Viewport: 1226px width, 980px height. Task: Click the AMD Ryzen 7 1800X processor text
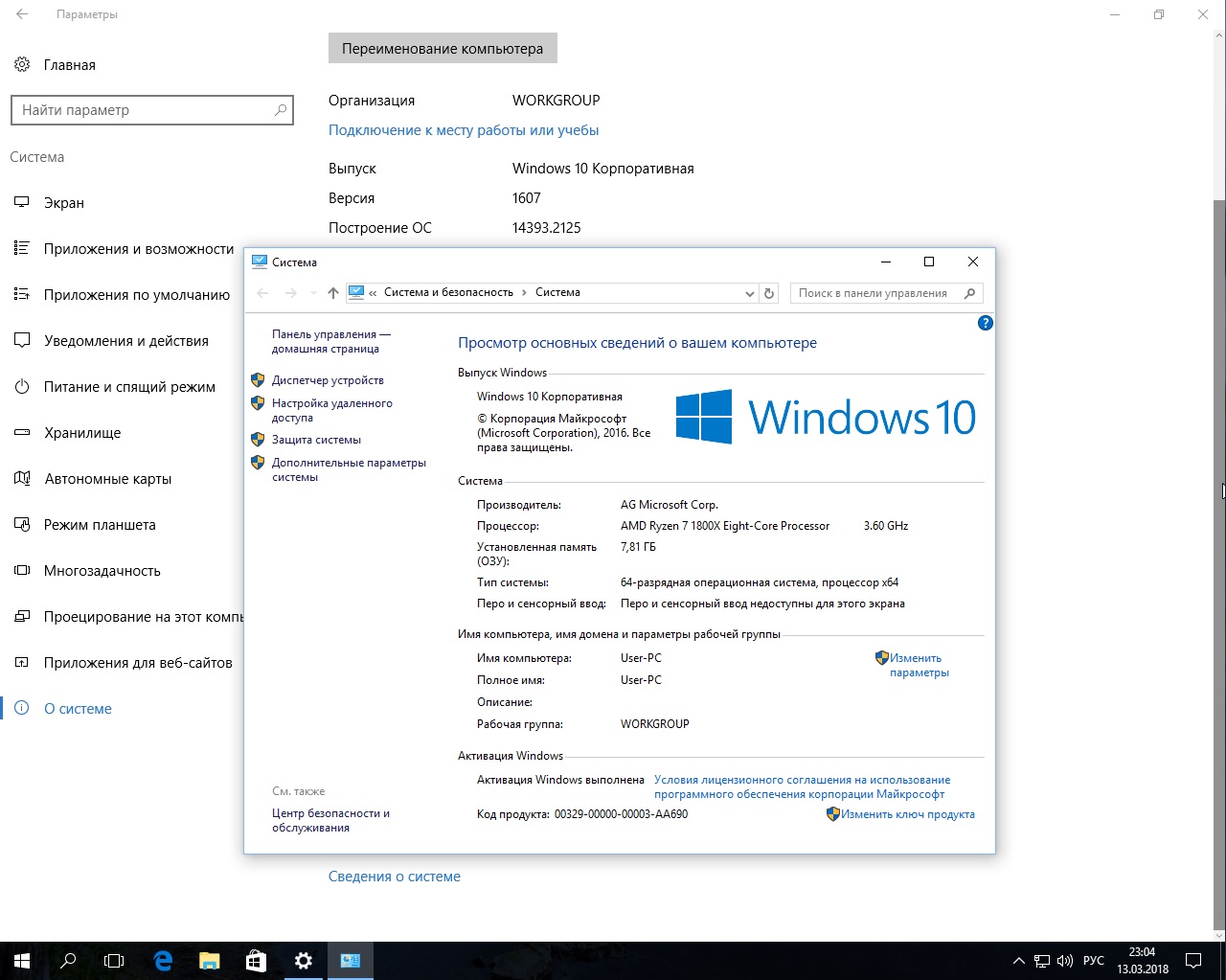tap(725, 526)
